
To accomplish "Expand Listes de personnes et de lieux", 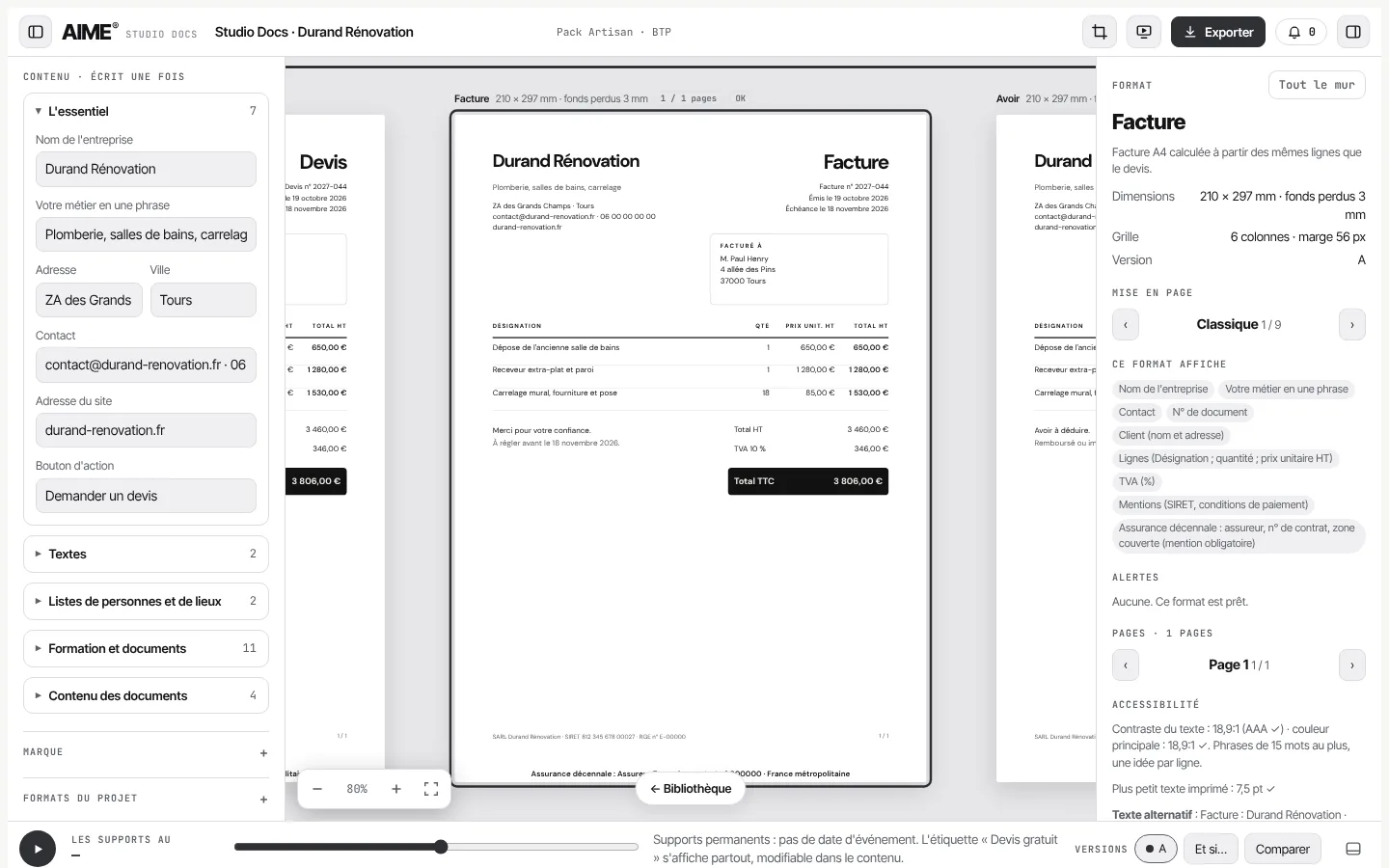I will [x=146, y=601].
